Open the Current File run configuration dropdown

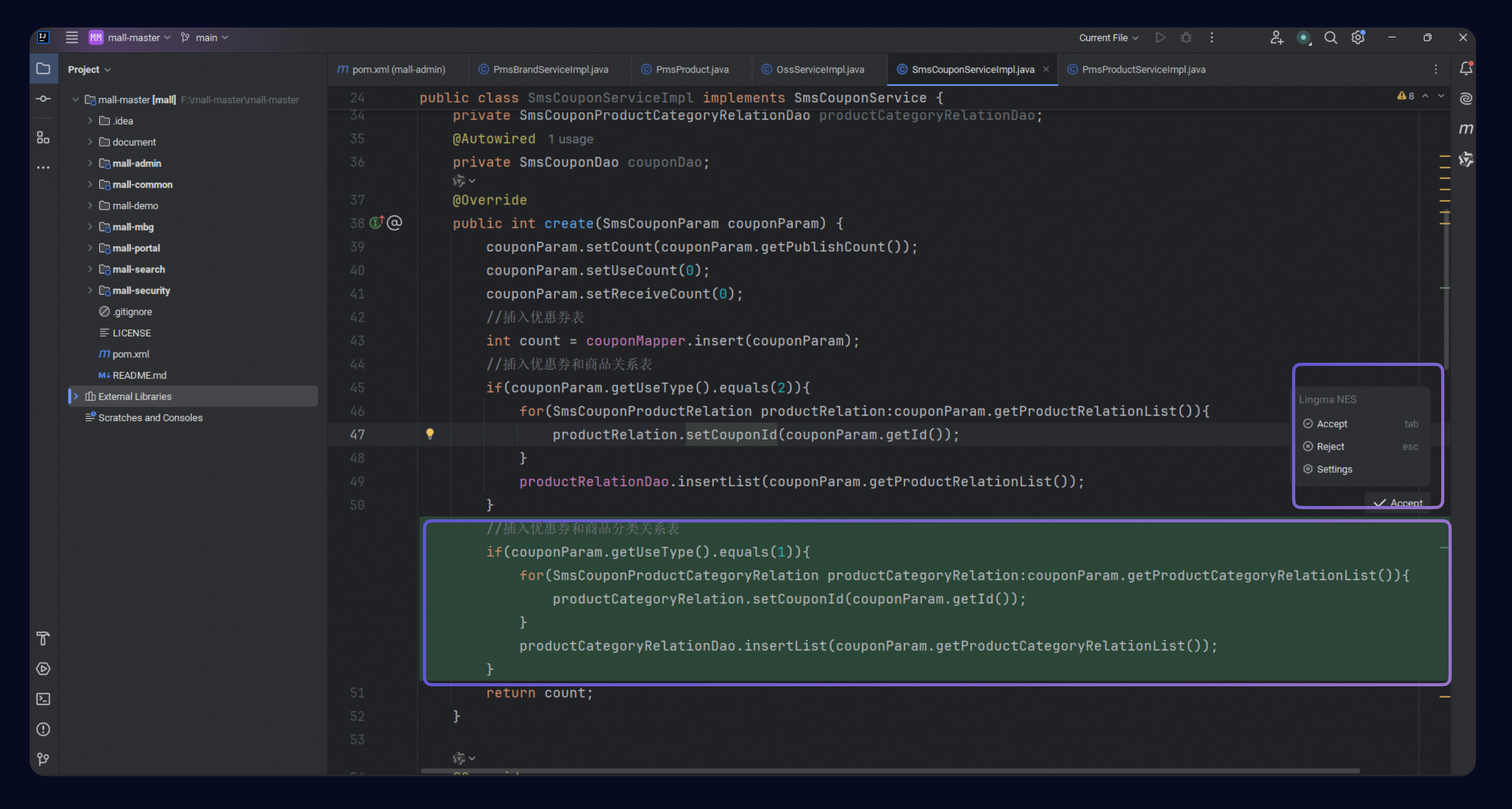point(1108,38)
